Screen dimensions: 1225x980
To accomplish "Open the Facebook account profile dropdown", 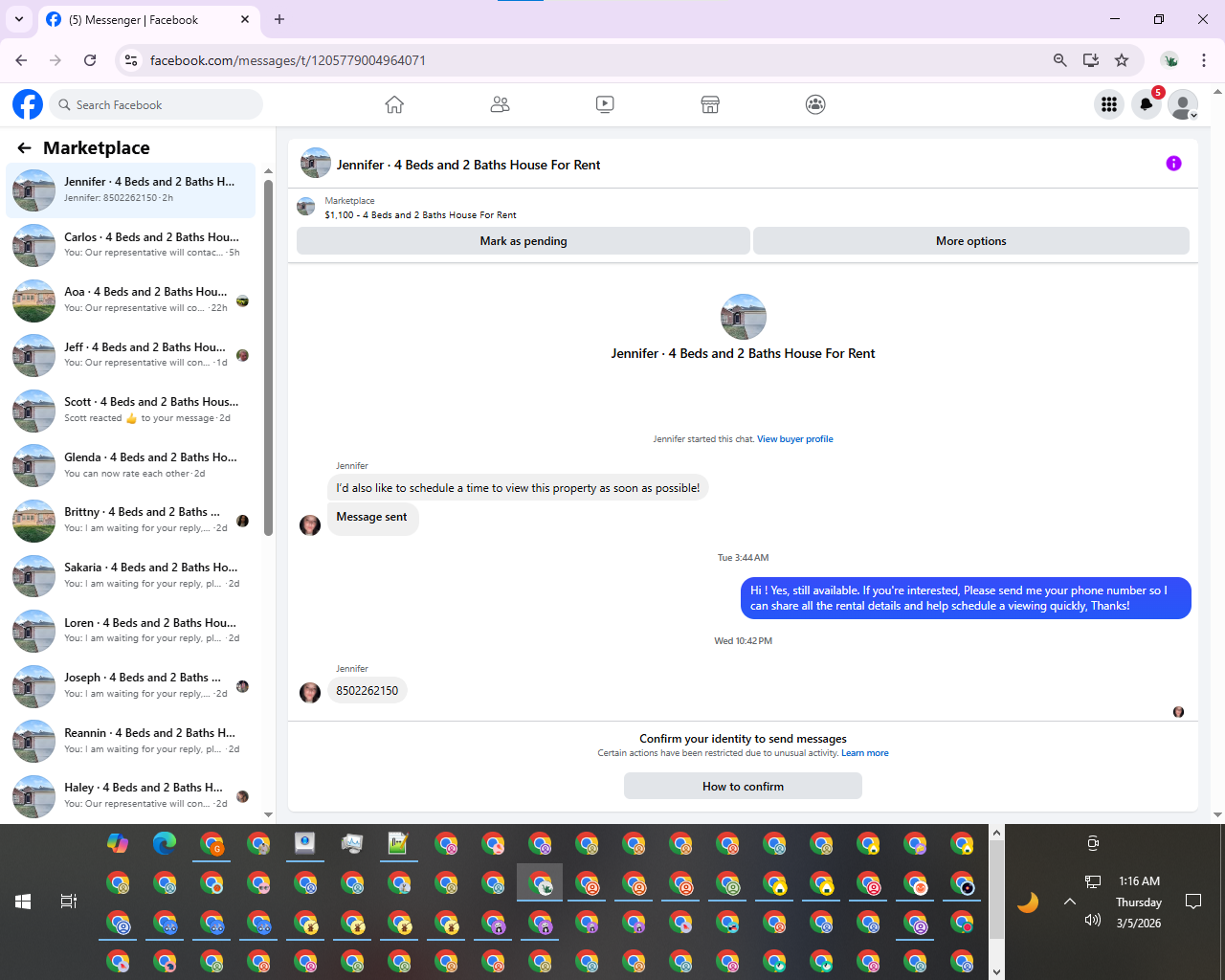I will [x=1184, y=104].
